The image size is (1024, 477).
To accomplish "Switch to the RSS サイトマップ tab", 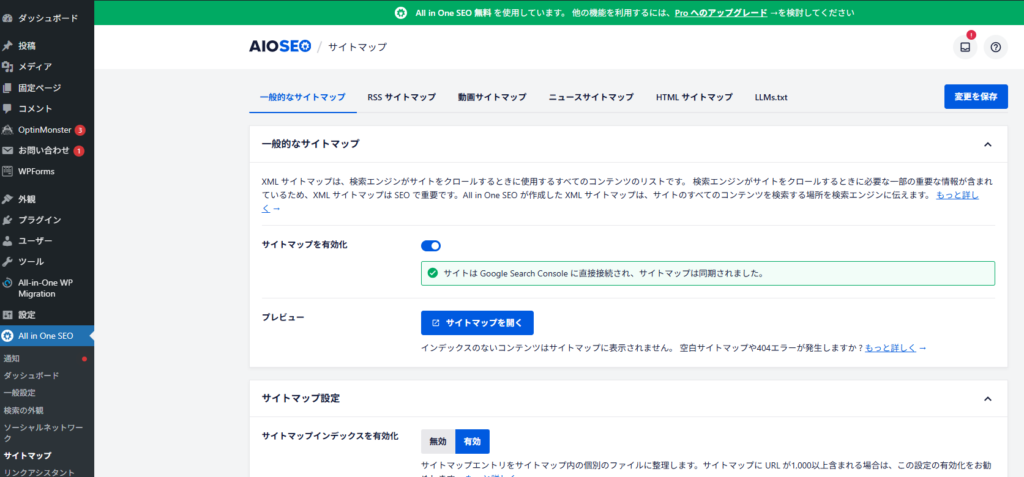I will point(401,97).
